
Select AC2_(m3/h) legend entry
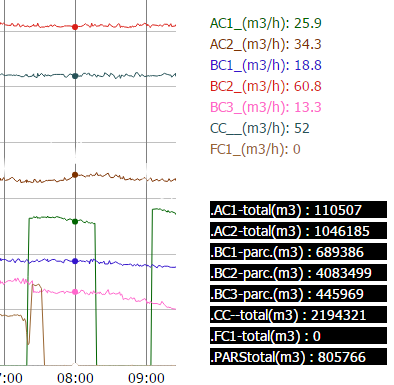point(266,44)
